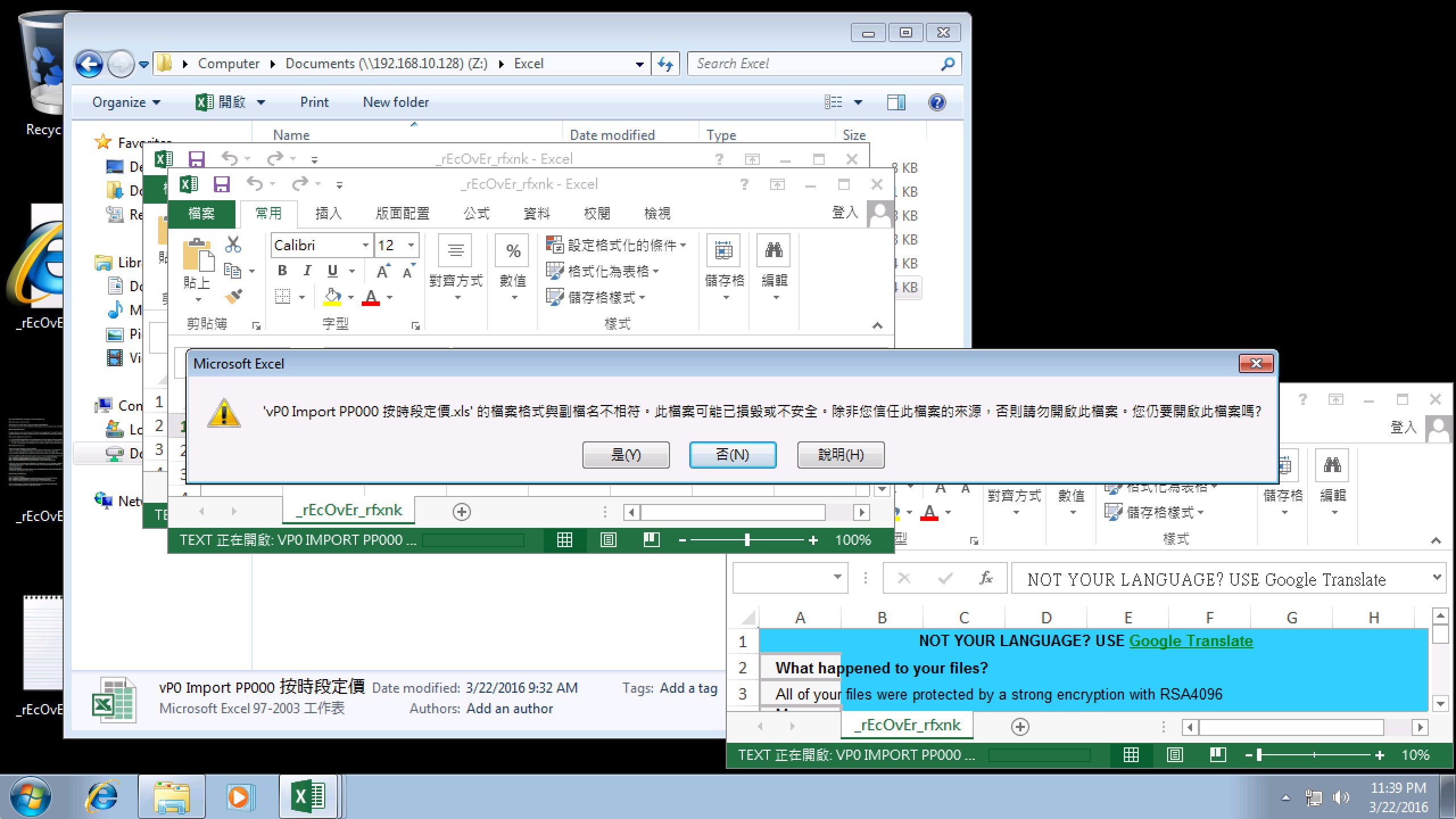Switch to the 校閱 (Review) tab

(x=597, y=213)
